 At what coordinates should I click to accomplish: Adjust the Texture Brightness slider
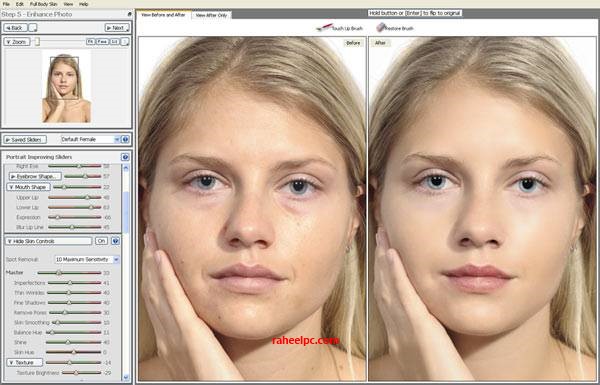[82, 373]
